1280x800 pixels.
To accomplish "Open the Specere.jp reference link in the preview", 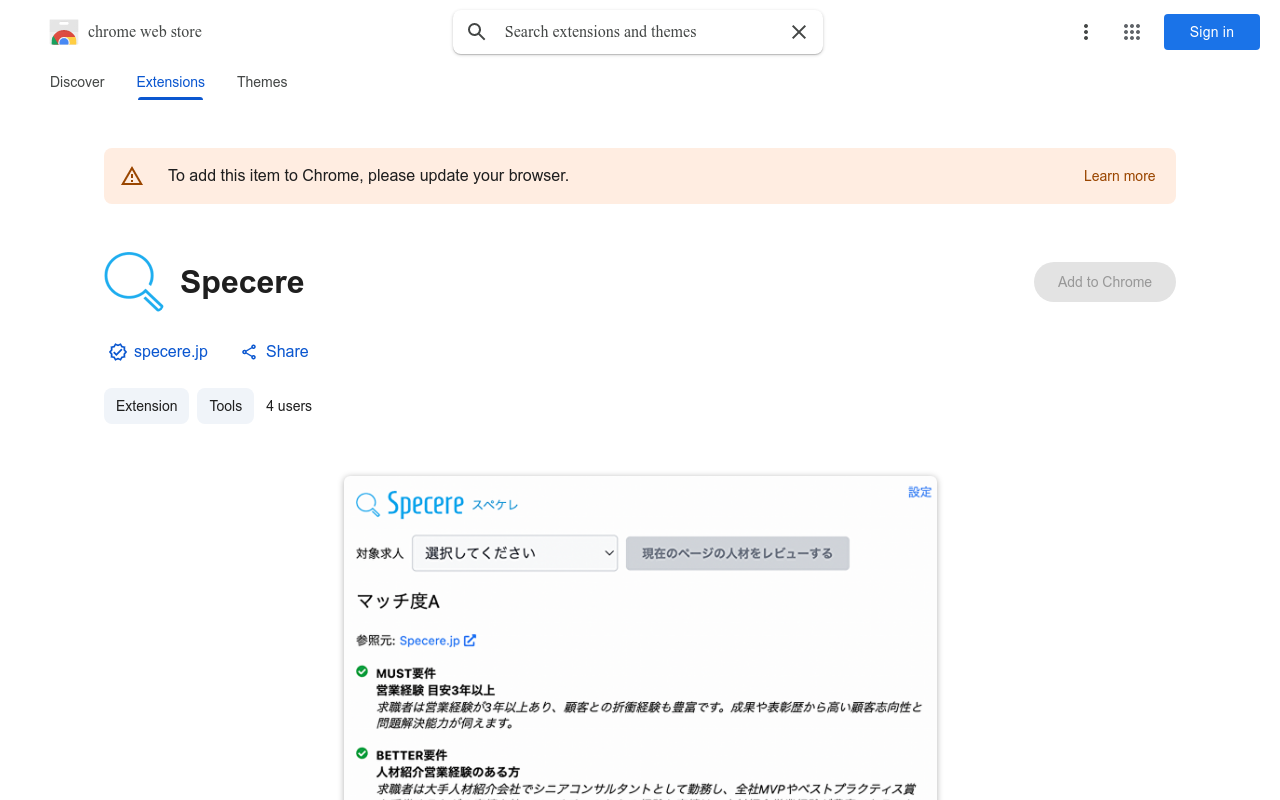I will [437, 641].
